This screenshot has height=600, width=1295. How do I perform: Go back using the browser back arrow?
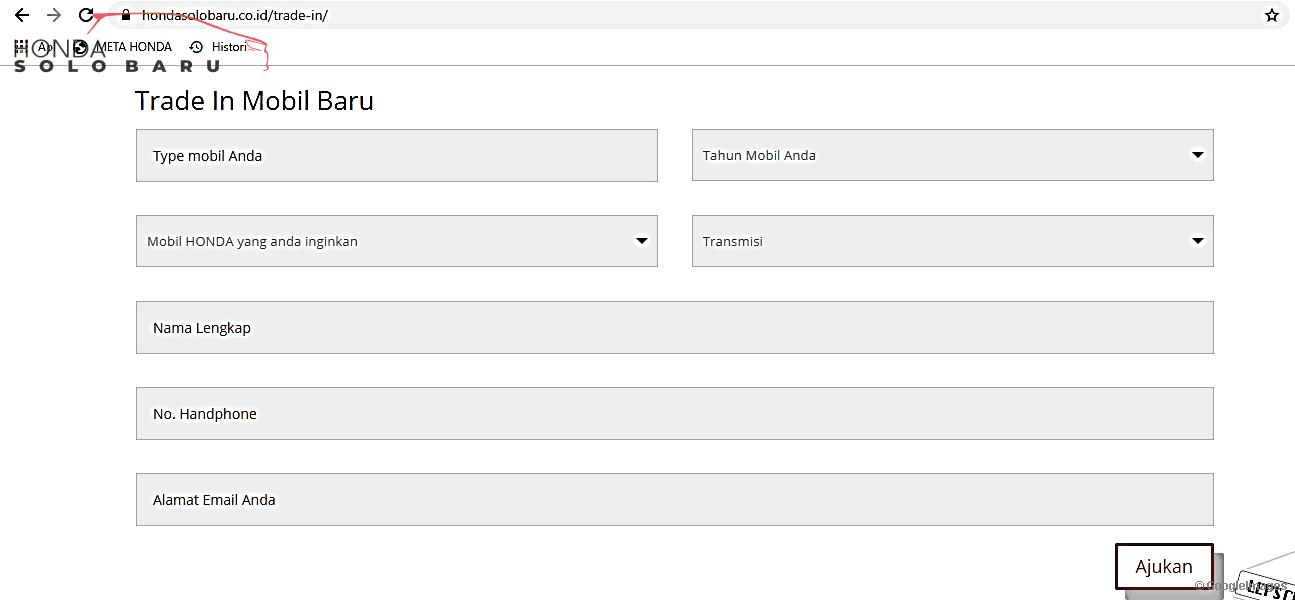[x=22, y=15]
